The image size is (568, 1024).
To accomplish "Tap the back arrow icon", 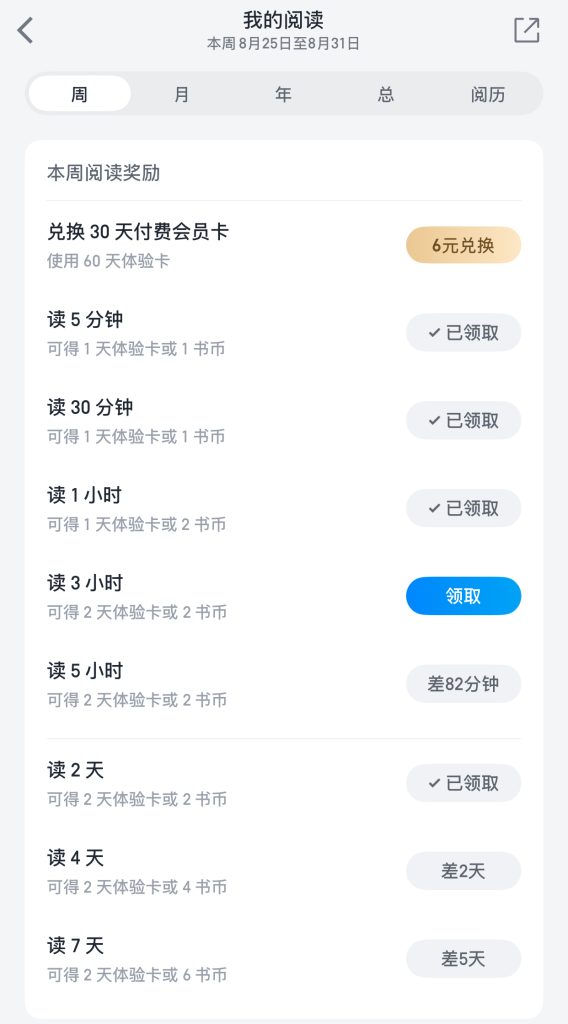I will coord(25,31).
